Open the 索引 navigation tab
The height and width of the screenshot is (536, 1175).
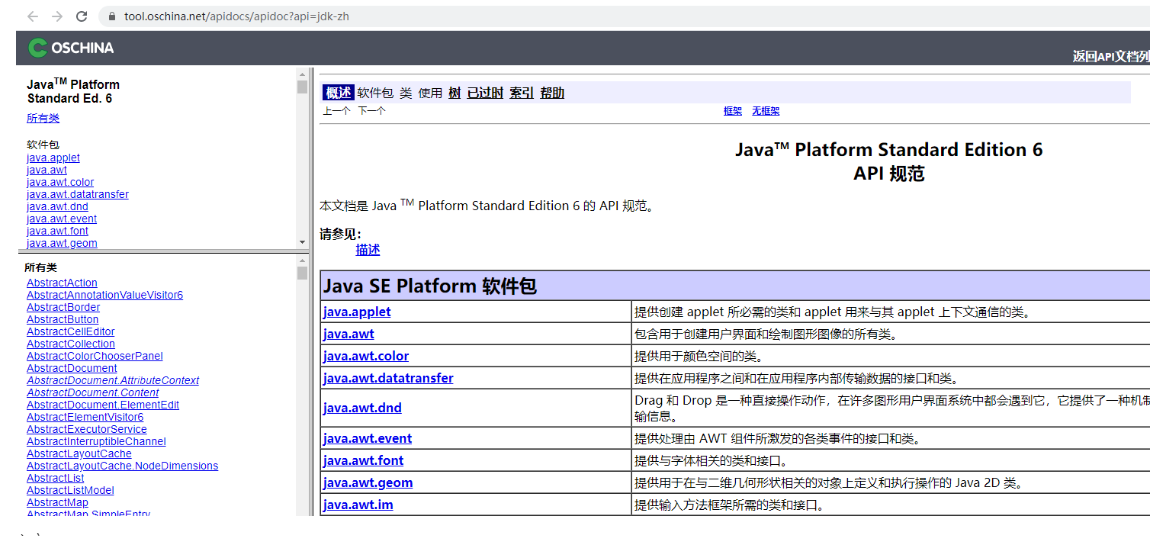(522, 93)
